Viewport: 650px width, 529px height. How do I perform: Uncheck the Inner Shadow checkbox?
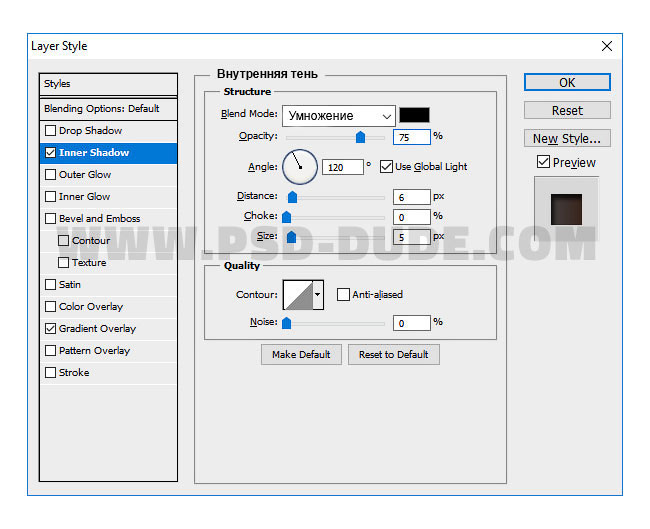pos(50,153)
